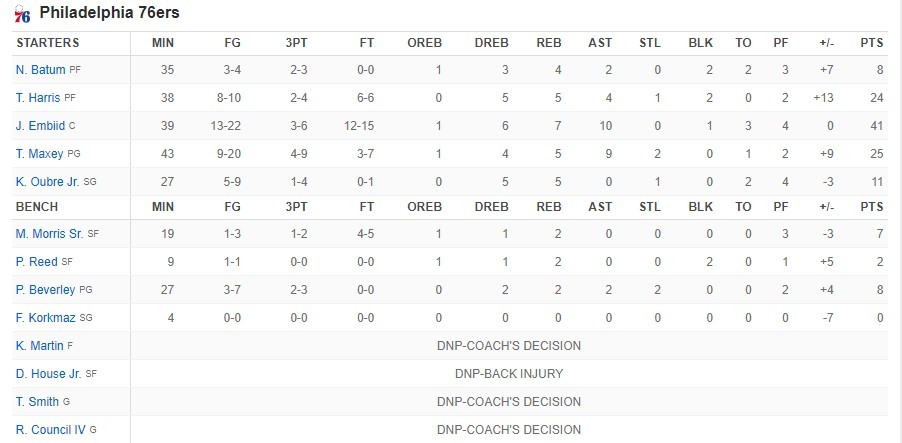Click Embiid's 41 points cell
Viewport: 902px width, 443px height.
877,126
